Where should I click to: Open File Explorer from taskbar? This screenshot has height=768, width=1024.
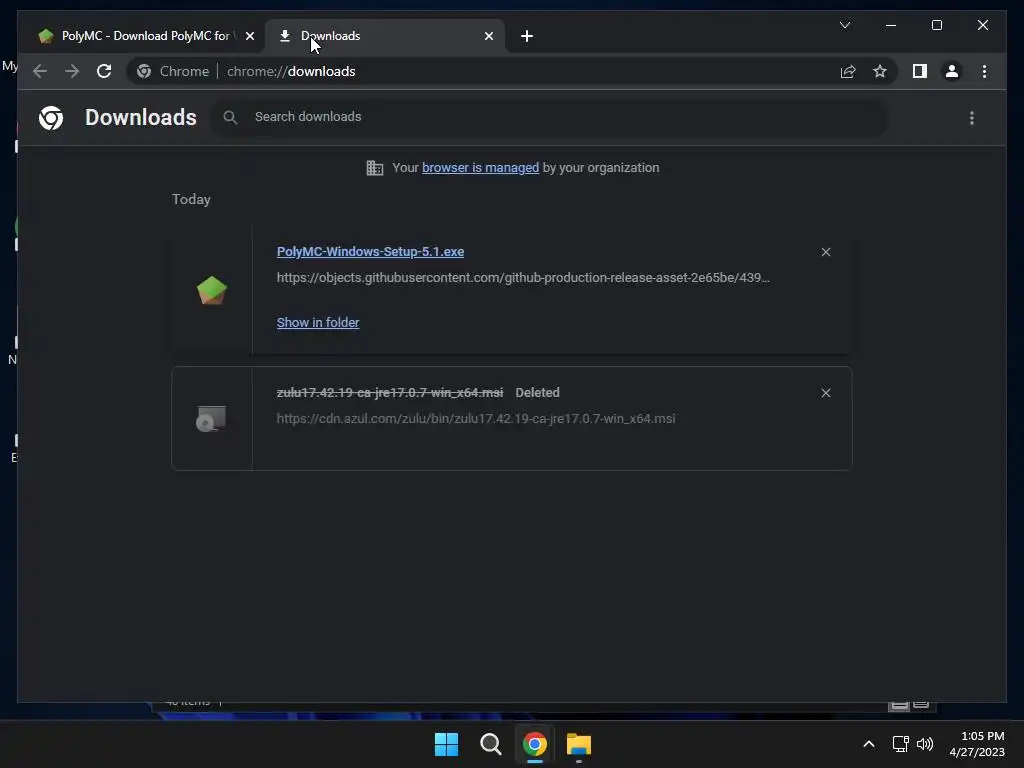579,744
